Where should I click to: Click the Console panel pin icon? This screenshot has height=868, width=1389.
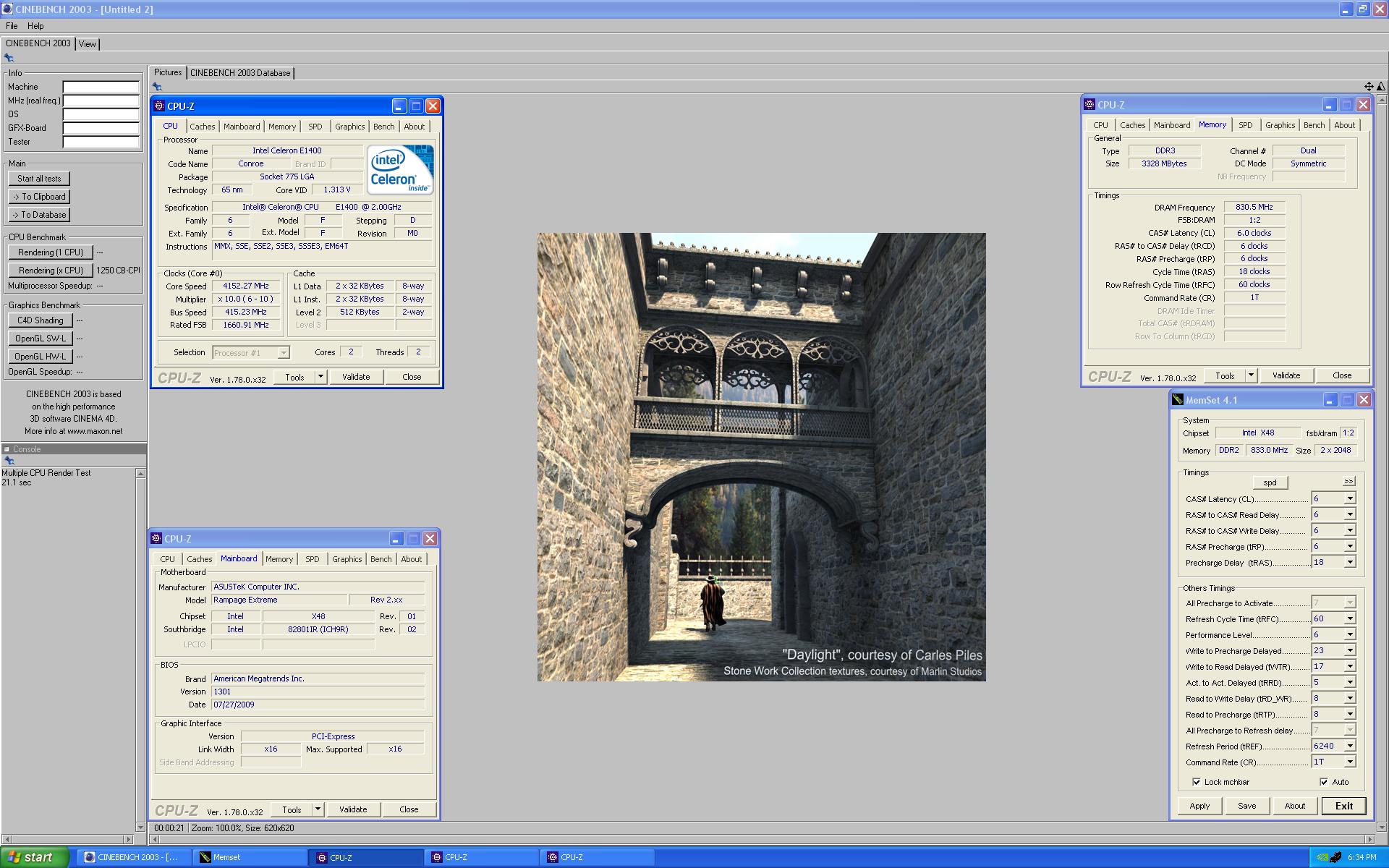[9, 461]
